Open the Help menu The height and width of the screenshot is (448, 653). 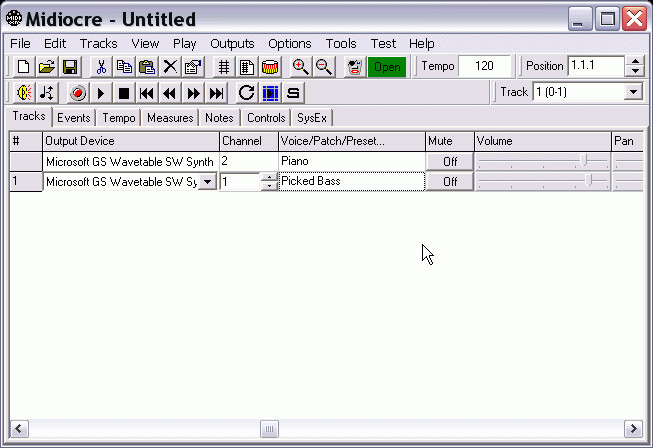[421, 43]
